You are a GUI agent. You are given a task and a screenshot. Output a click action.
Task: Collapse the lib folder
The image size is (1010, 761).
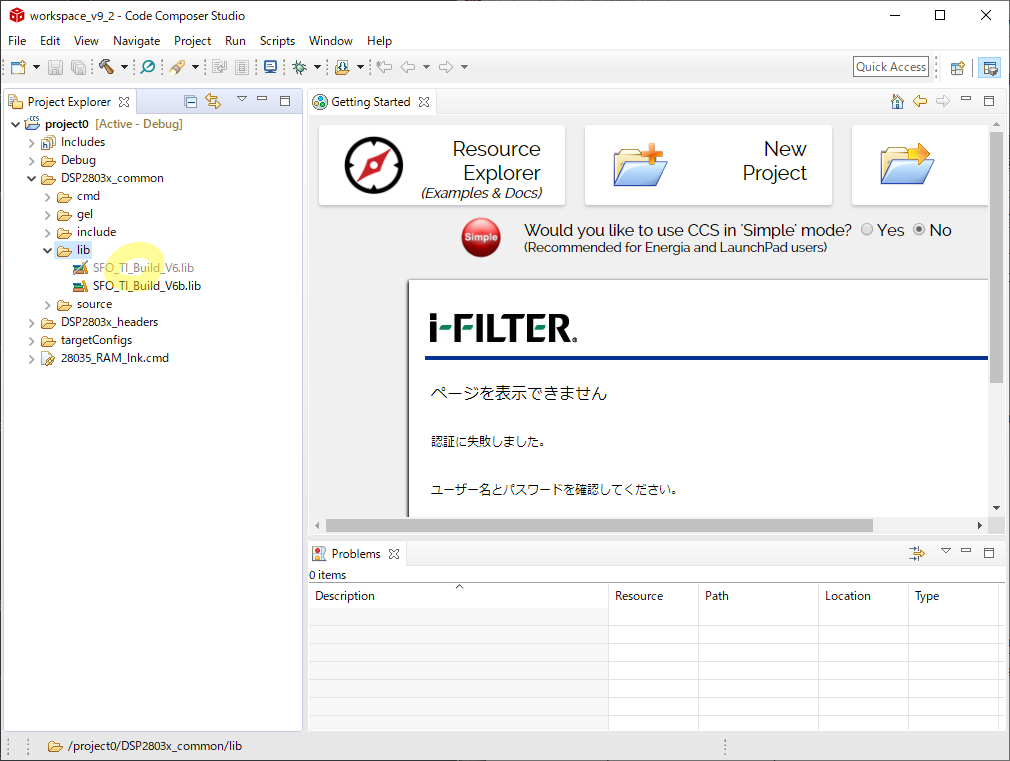(x=48, y=250)
